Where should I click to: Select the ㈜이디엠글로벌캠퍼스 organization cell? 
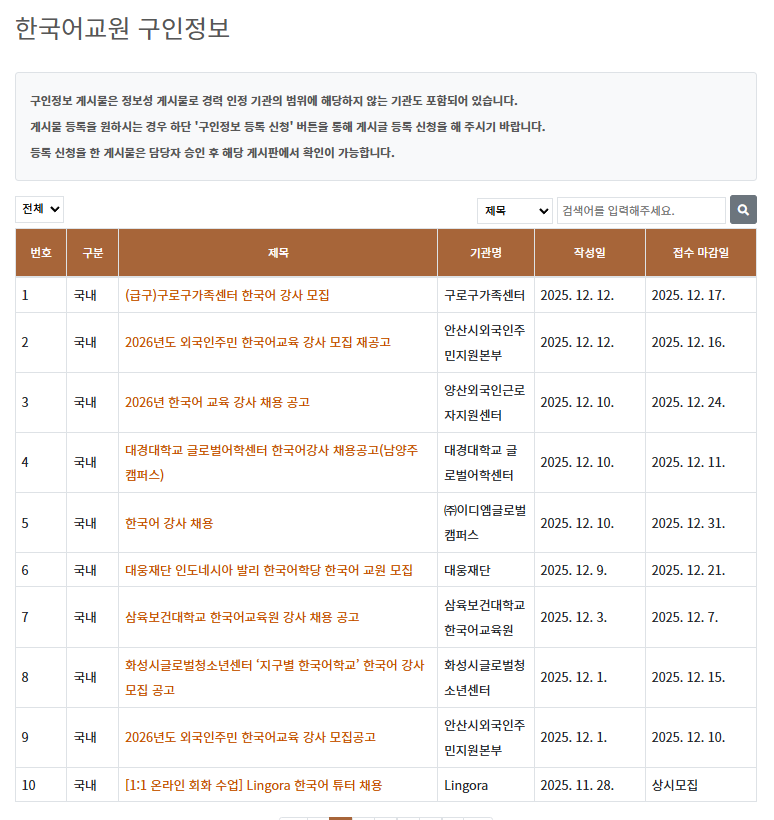pyautogui.click(x=485, y=523)
